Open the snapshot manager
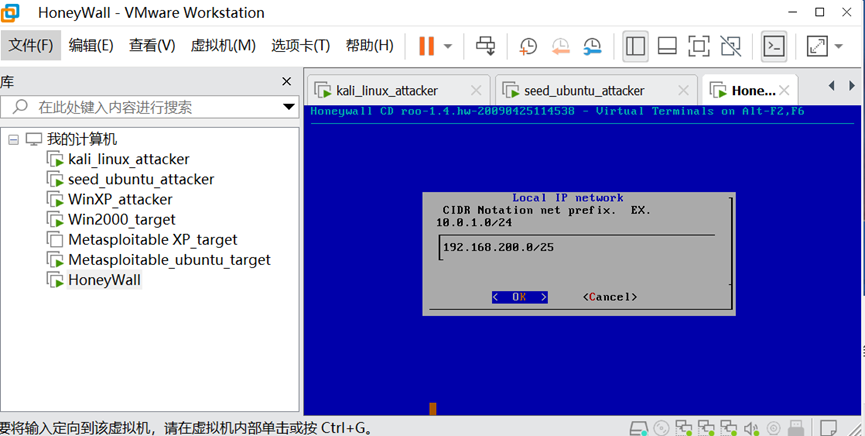Image resolution: width=865 pixels, height=436 pixels. 592,46
